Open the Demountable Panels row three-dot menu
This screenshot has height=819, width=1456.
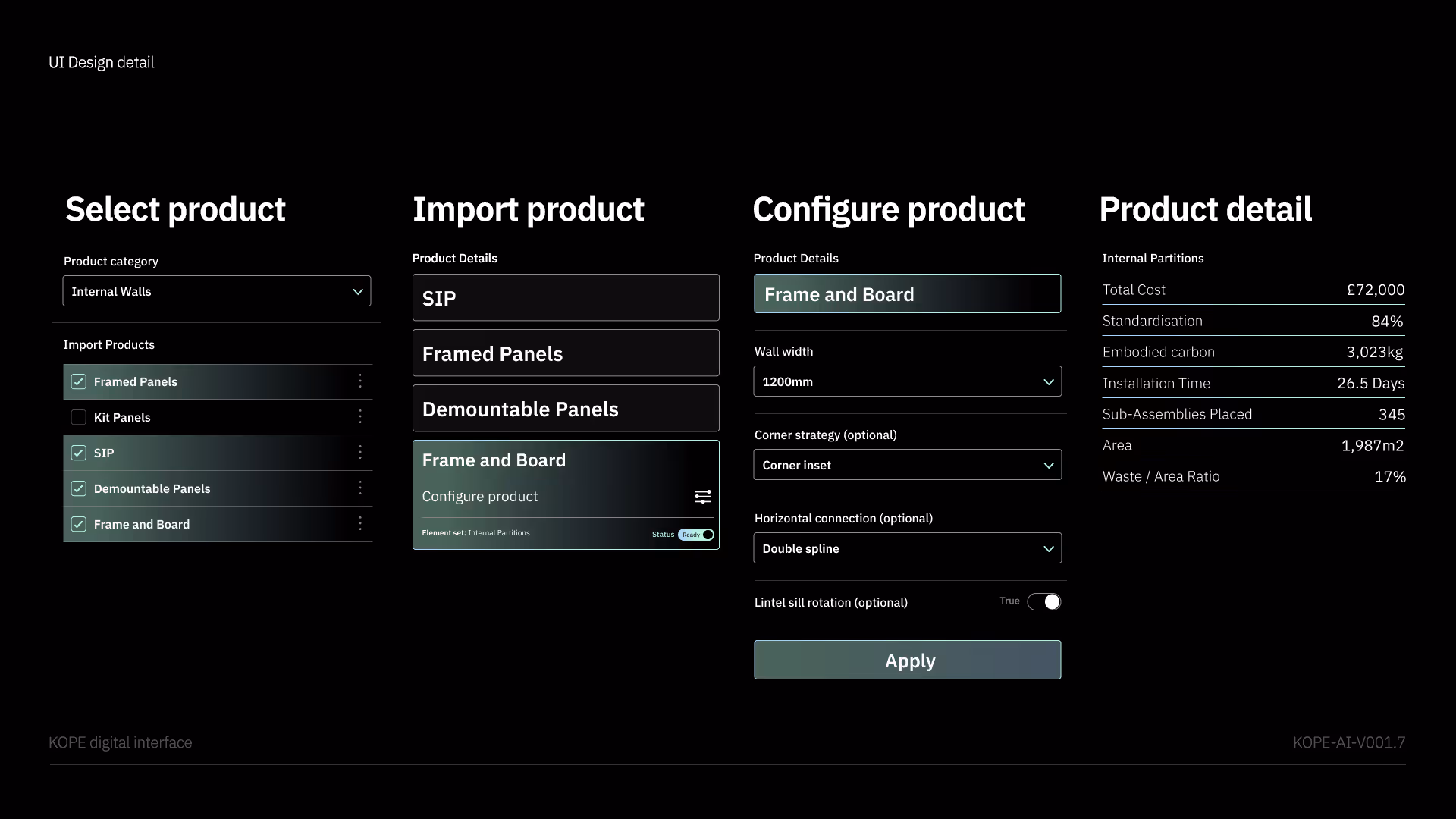point(360,488)
